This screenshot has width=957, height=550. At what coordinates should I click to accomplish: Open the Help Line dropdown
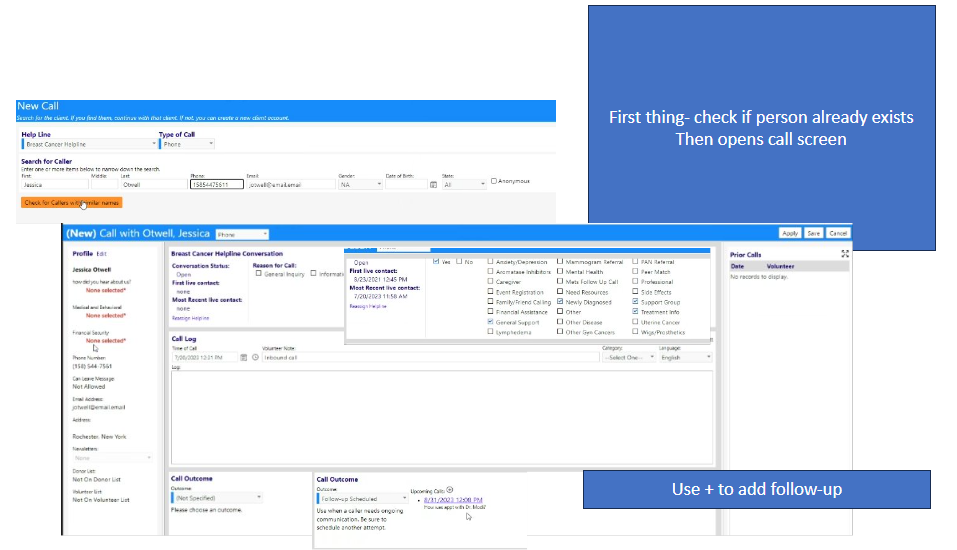point(90,144)
